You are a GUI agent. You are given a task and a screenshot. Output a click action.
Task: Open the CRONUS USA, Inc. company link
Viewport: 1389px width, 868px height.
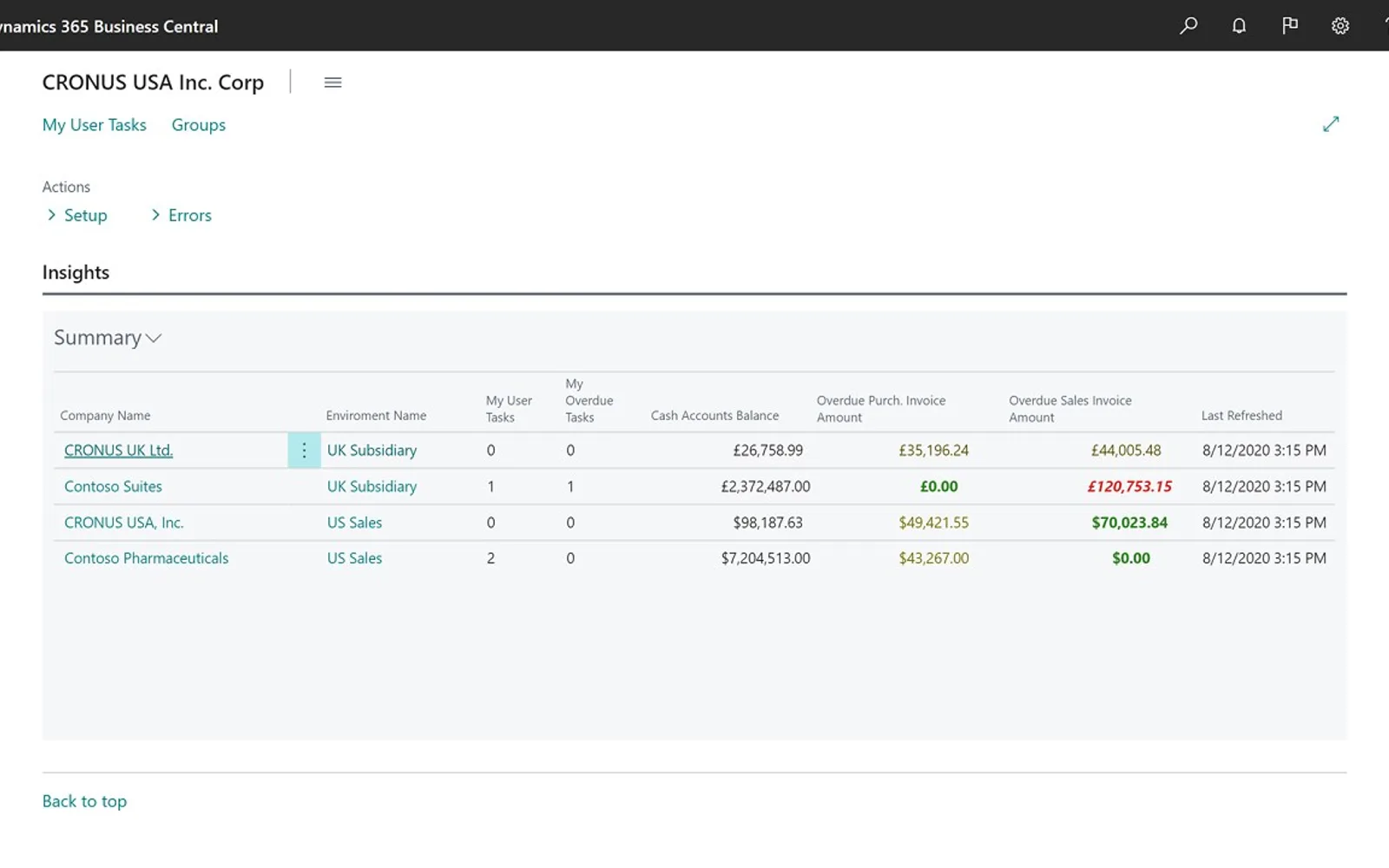(124, 523)
